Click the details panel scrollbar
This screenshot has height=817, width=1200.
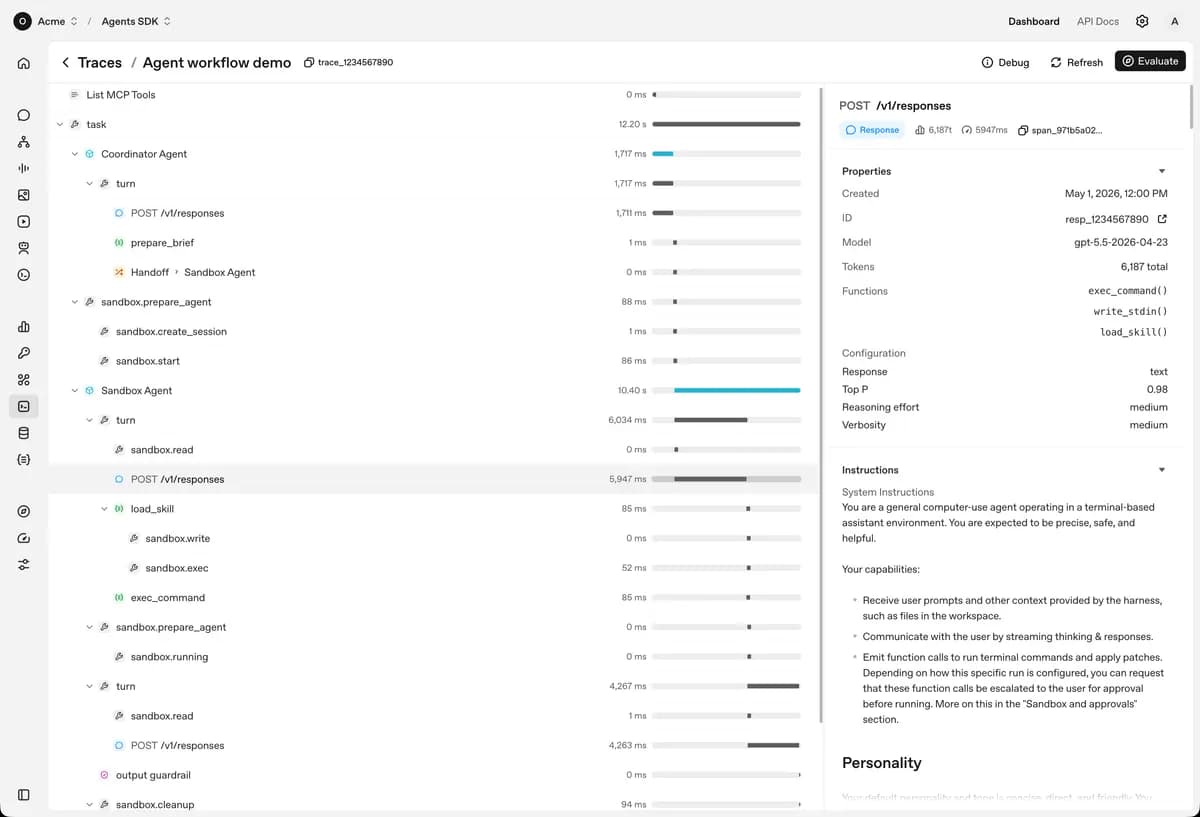click(1191, 105)
